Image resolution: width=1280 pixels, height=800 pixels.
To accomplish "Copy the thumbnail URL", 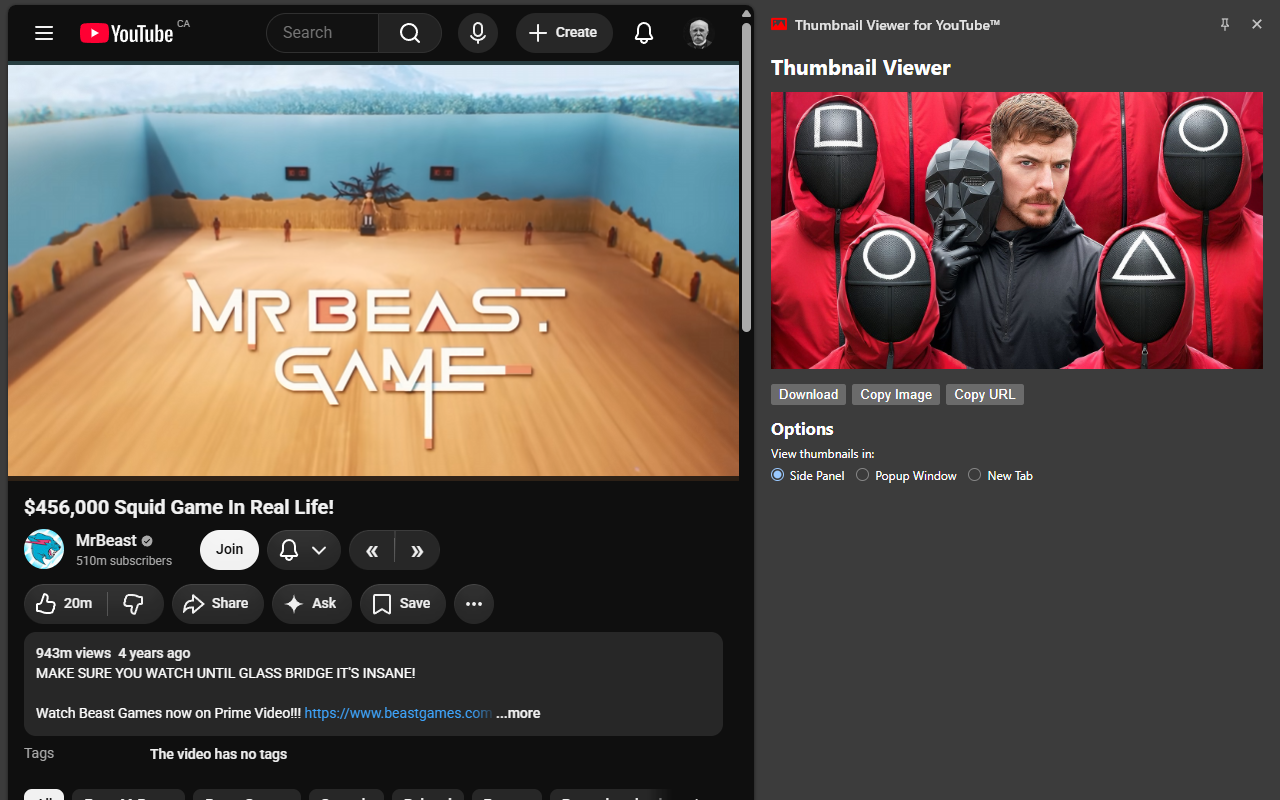I will [x=984, y=394].
